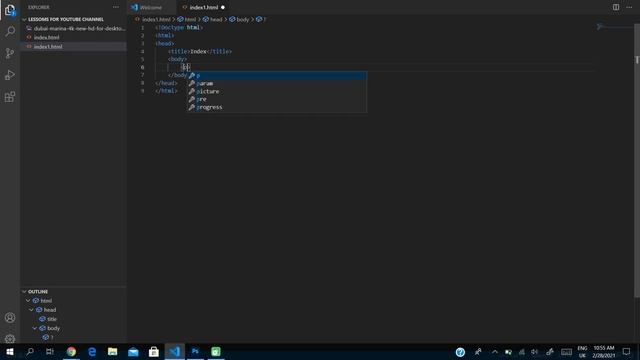Screen dimensions: 640x360
Task: Click line number 6 in the gutter
Action: [142, 67]
